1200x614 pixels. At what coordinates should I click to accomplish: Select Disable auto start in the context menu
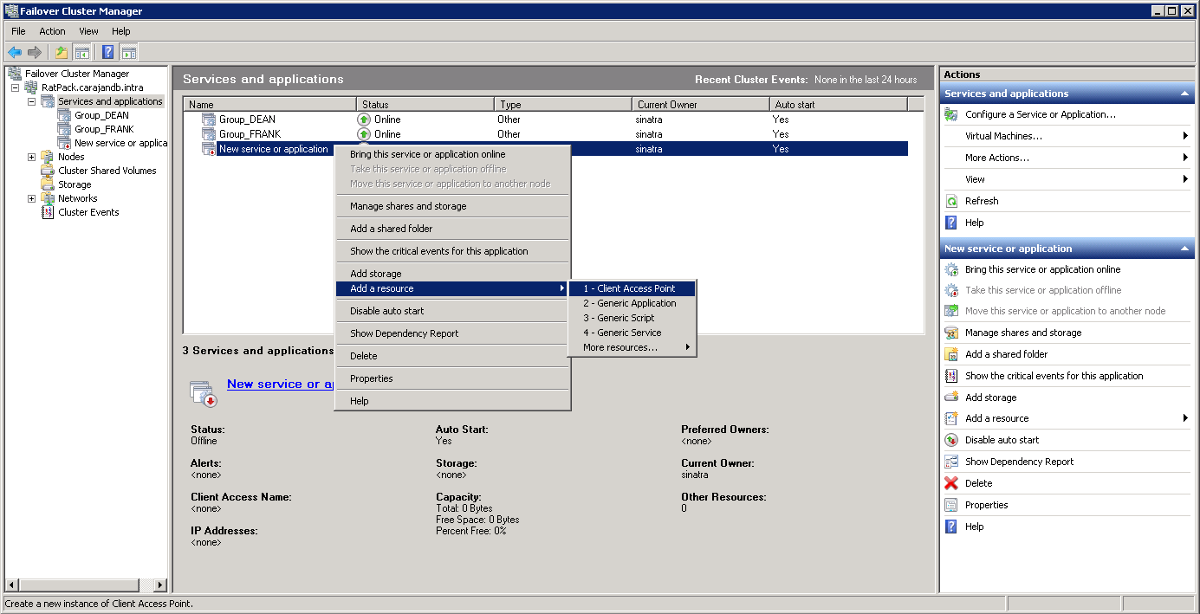(x=452, y=311)
